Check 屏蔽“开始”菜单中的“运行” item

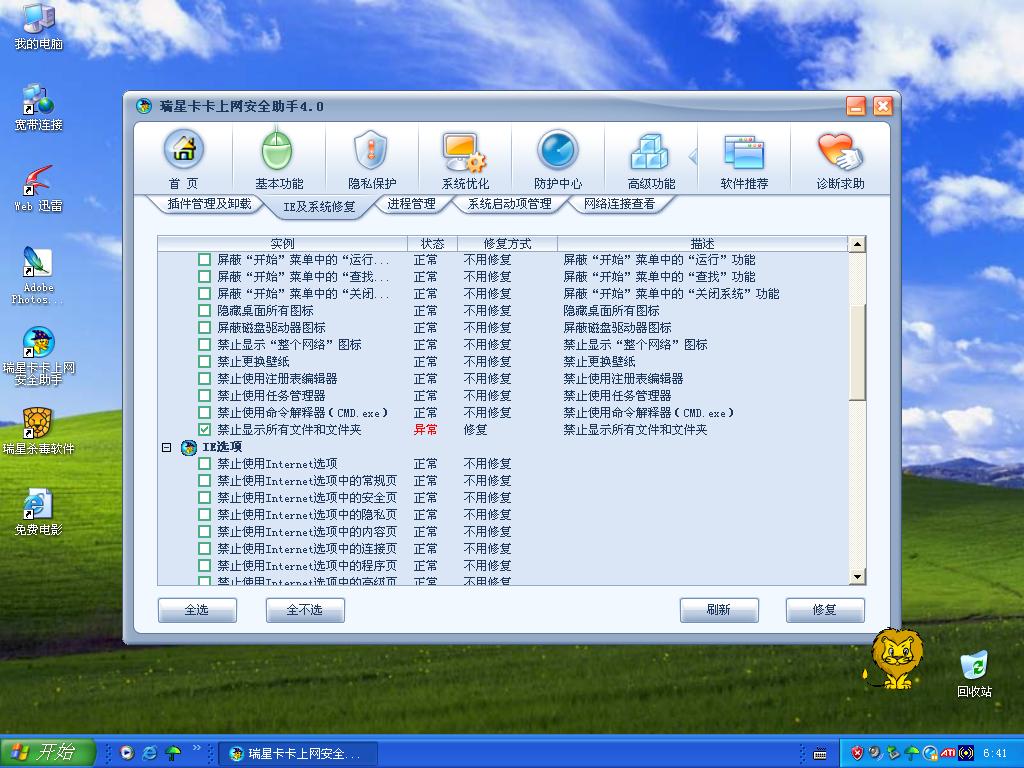(204, 260)
